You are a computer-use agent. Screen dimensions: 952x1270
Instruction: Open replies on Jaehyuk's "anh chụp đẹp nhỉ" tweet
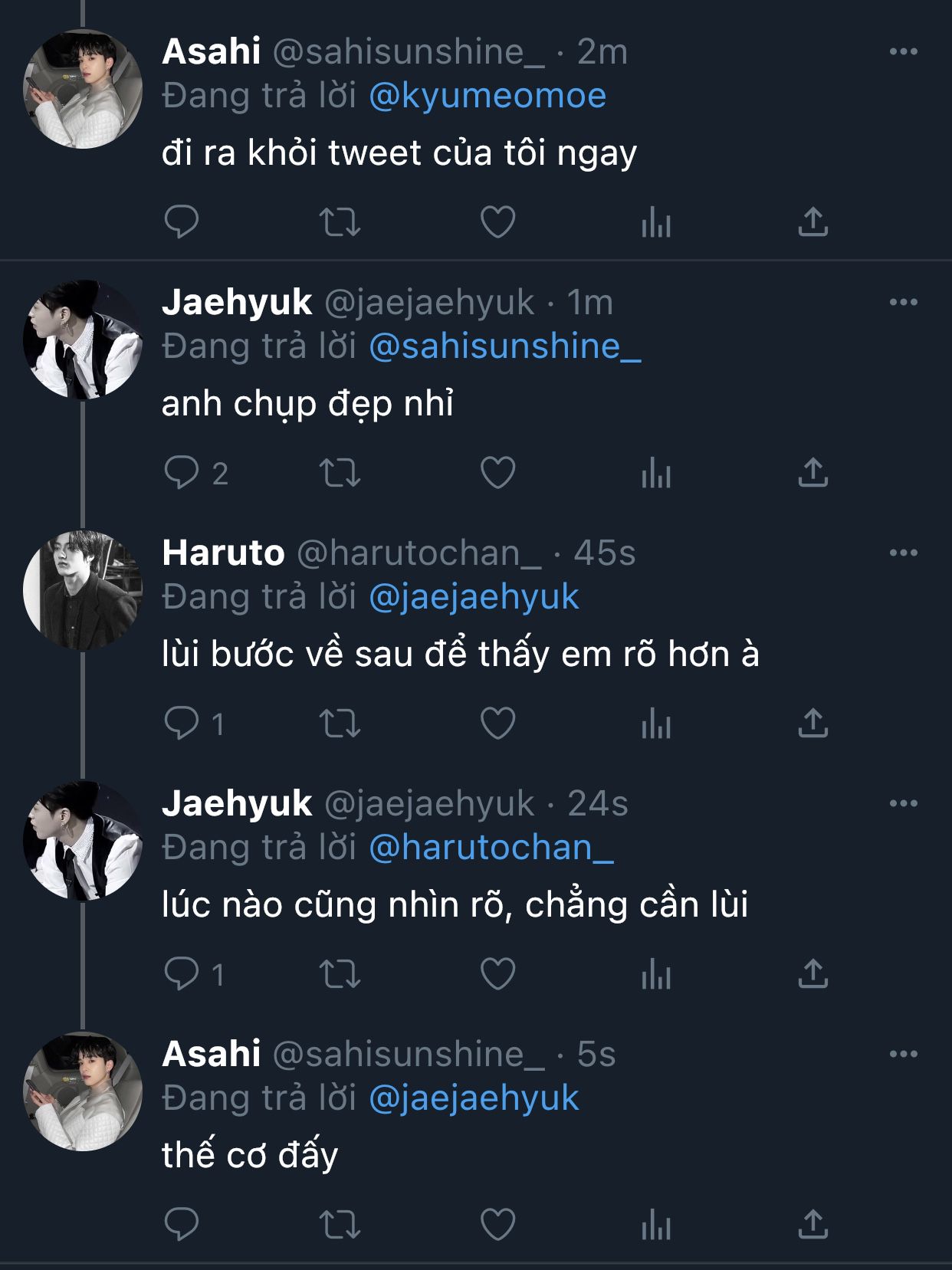[182, 473]
